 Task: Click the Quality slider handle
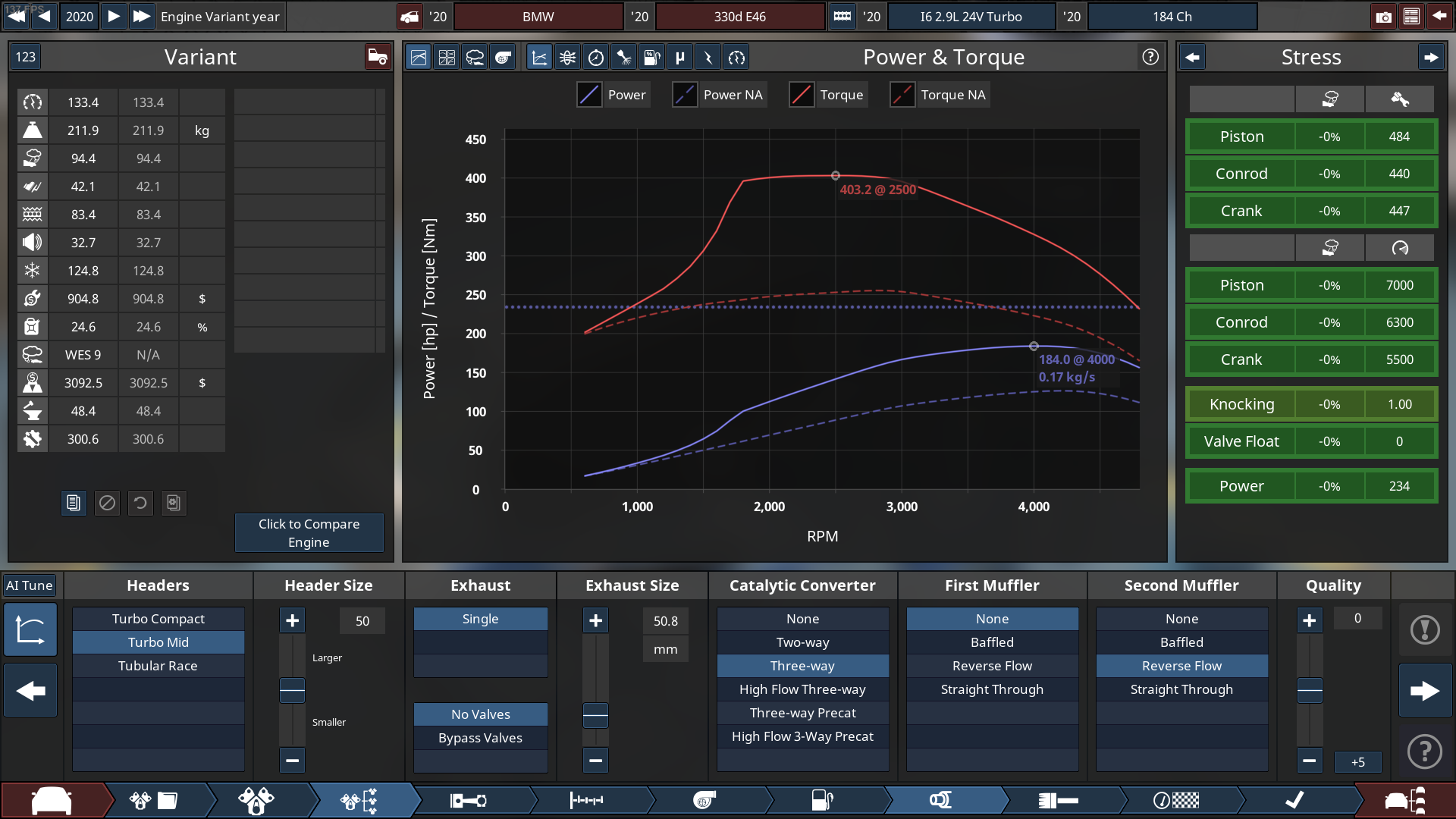pyautogui.click(x=1310, y=690)
